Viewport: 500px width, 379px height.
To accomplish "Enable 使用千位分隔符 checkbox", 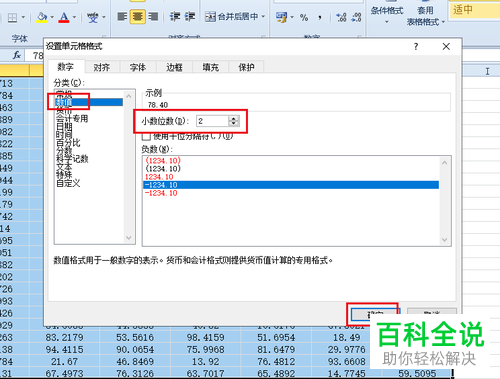I will [146, 136].
